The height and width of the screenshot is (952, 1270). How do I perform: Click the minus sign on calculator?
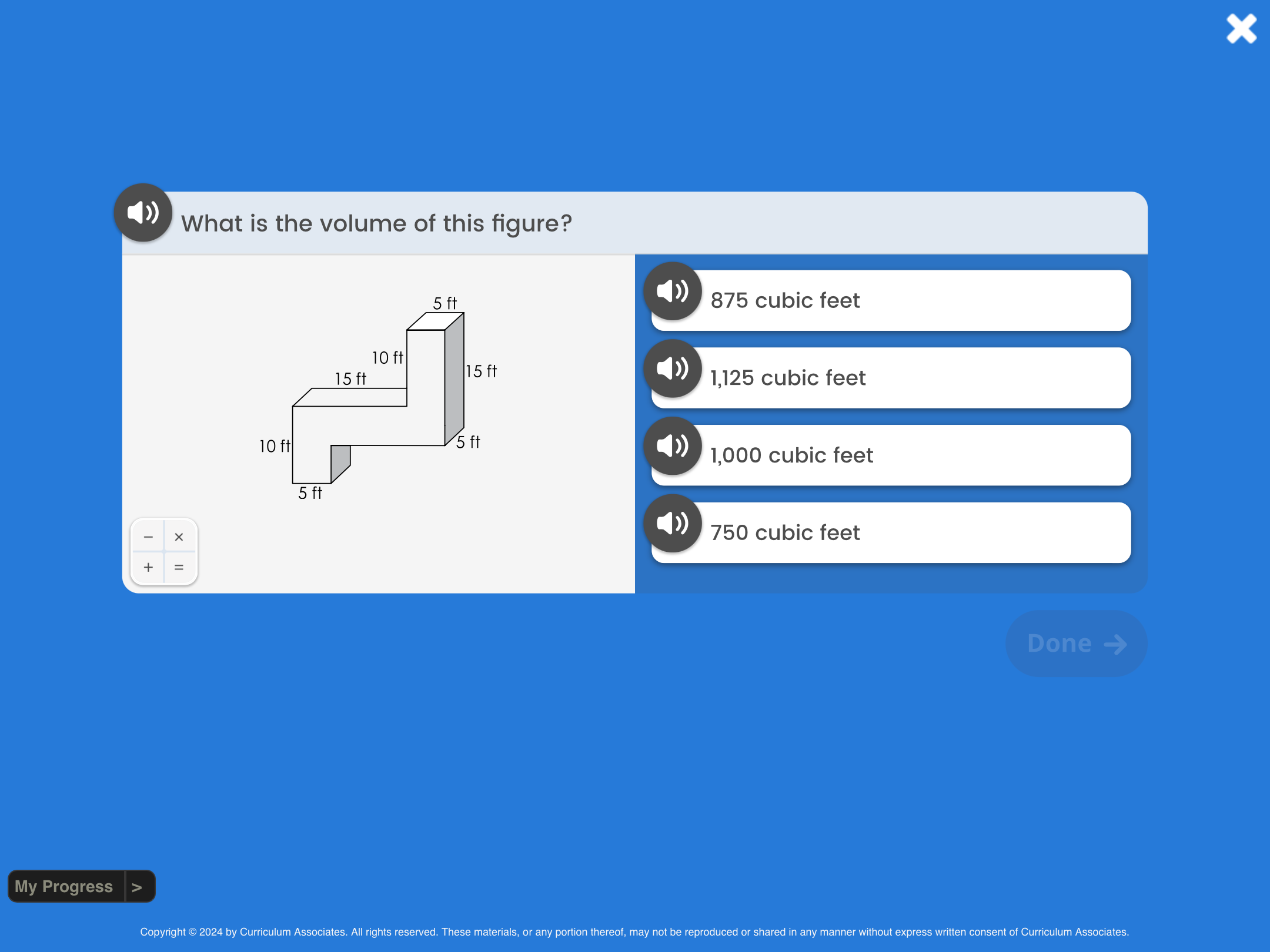[148, 537]
